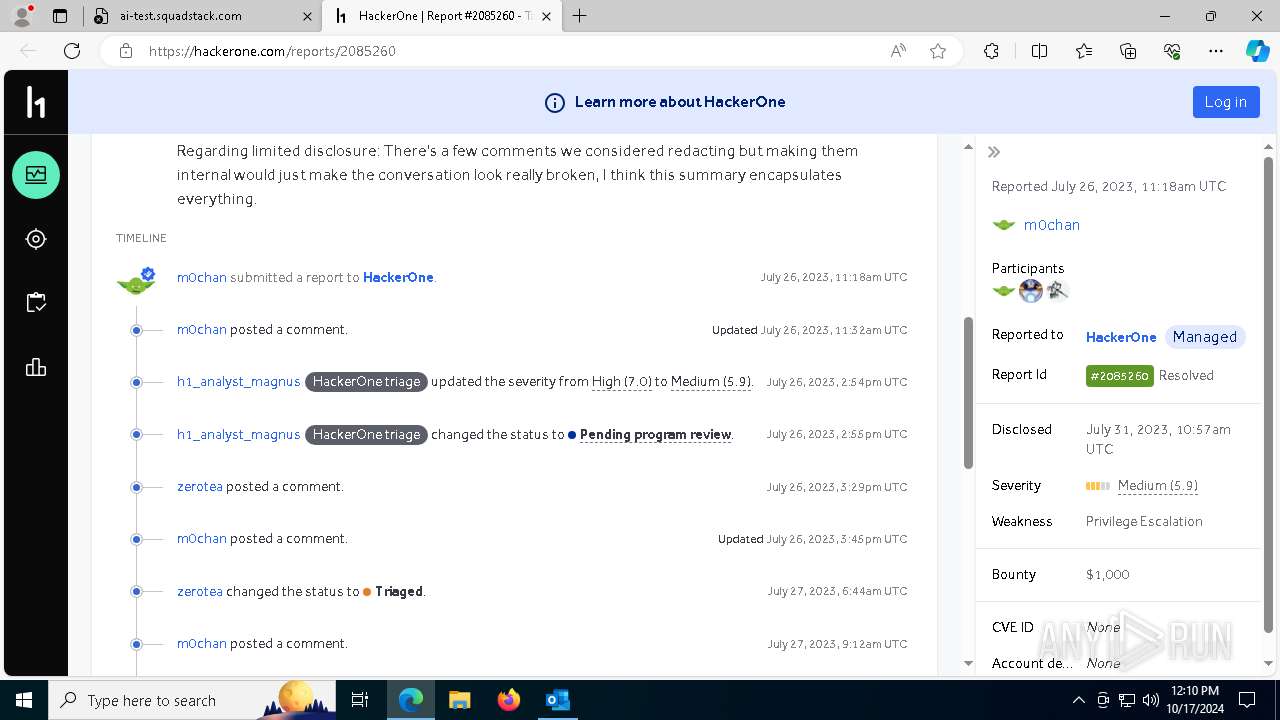Open the Favorites list icon
The height and width of the screenshot is (720, 1280).
1084,51
